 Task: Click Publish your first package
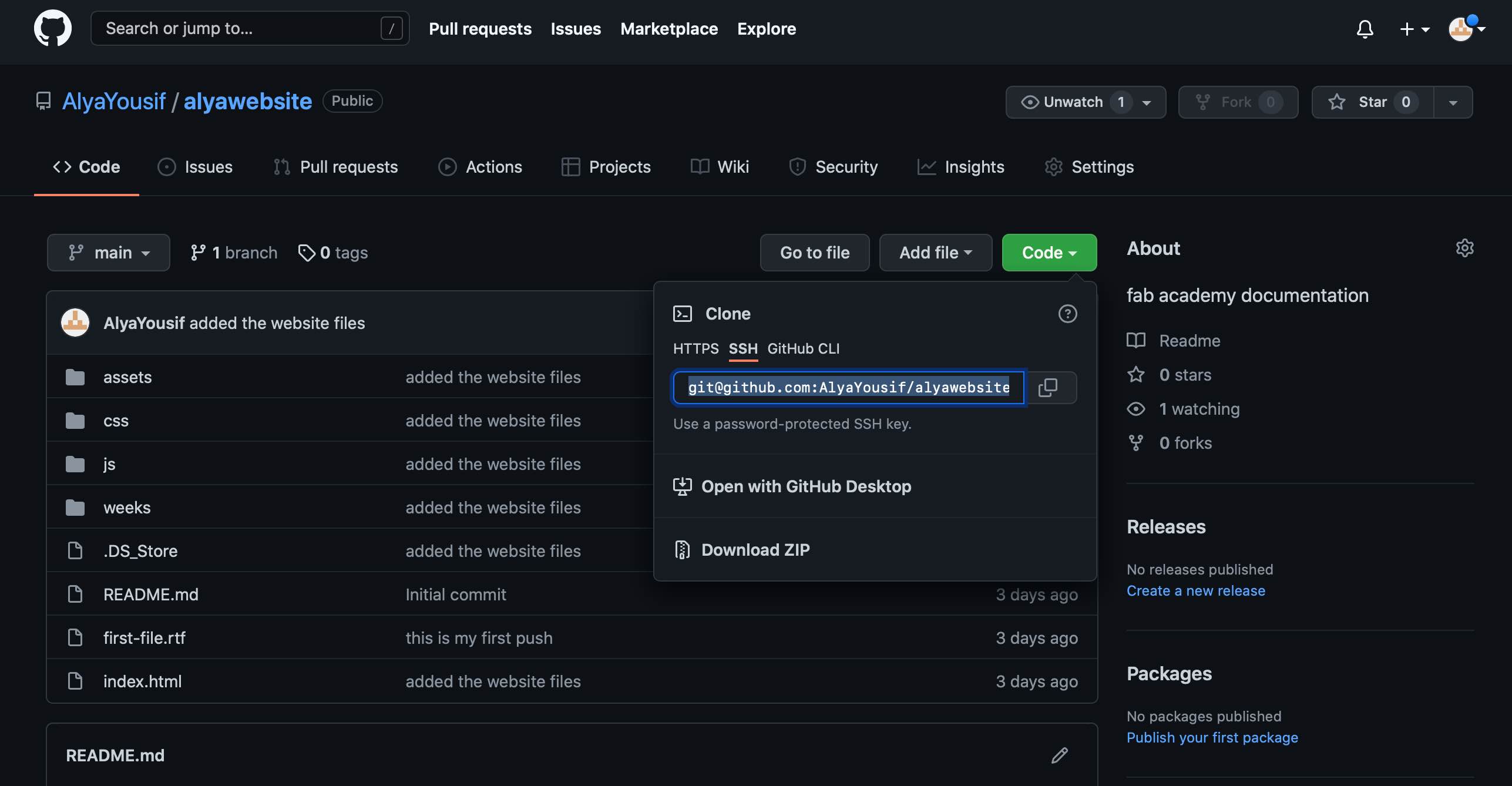pyautogui.click(x=1212, y=738)
